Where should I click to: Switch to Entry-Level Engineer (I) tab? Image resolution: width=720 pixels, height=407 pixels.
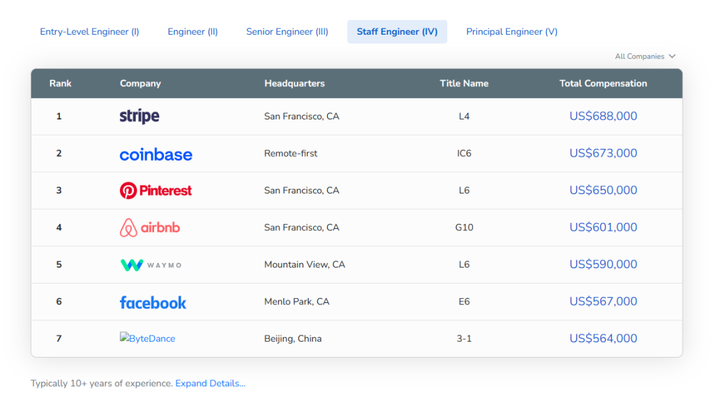89,32
